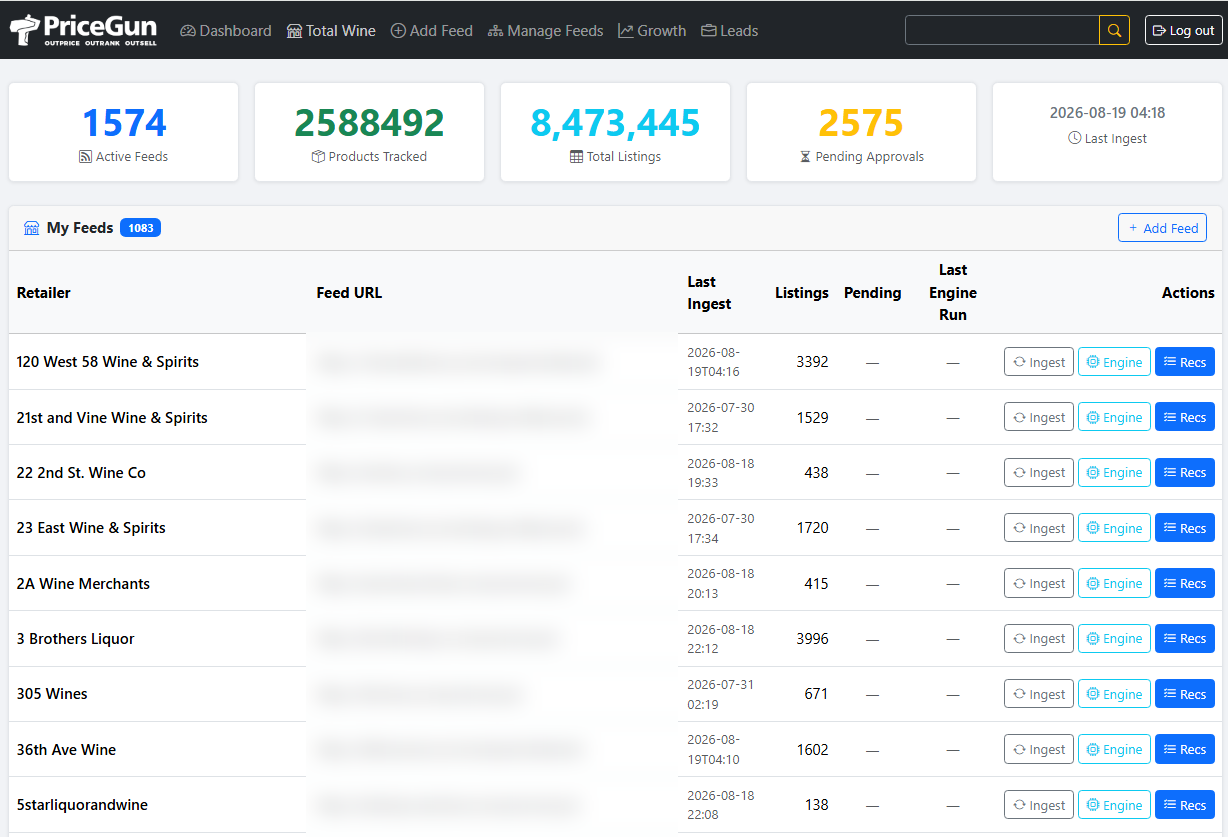Click the Total Listings 8,473,445 value

click(x=615, y=123)
